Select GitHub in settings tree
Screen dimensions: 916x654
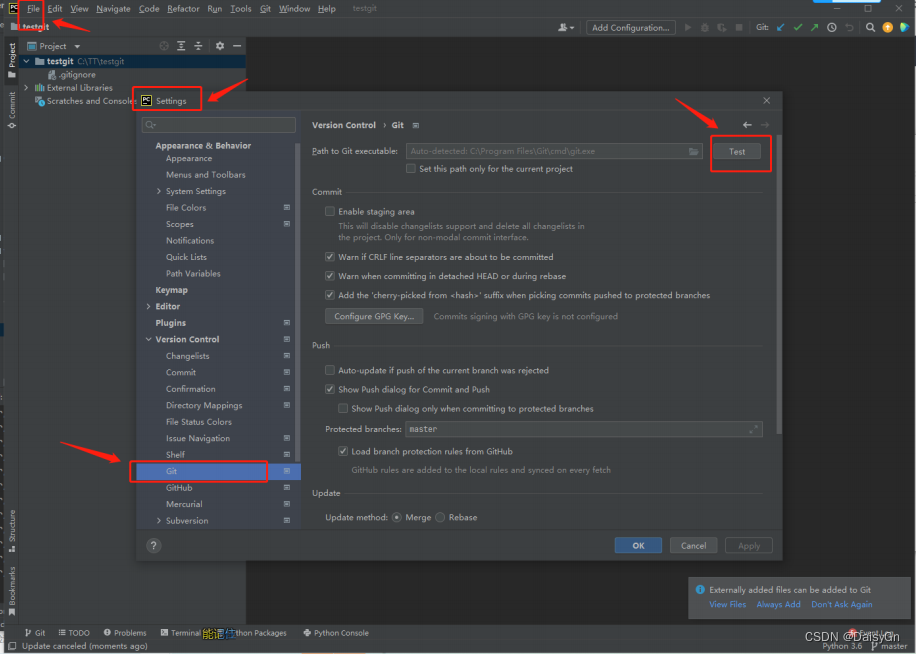[179, 488]
